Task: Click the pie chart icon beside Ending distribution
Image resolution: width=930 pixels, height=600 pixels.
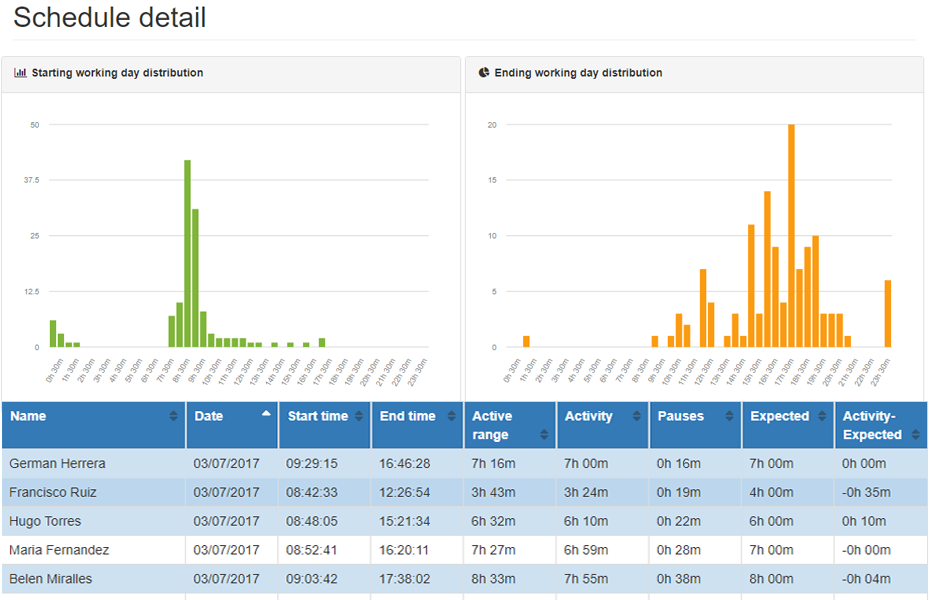Action: point(484,73)
